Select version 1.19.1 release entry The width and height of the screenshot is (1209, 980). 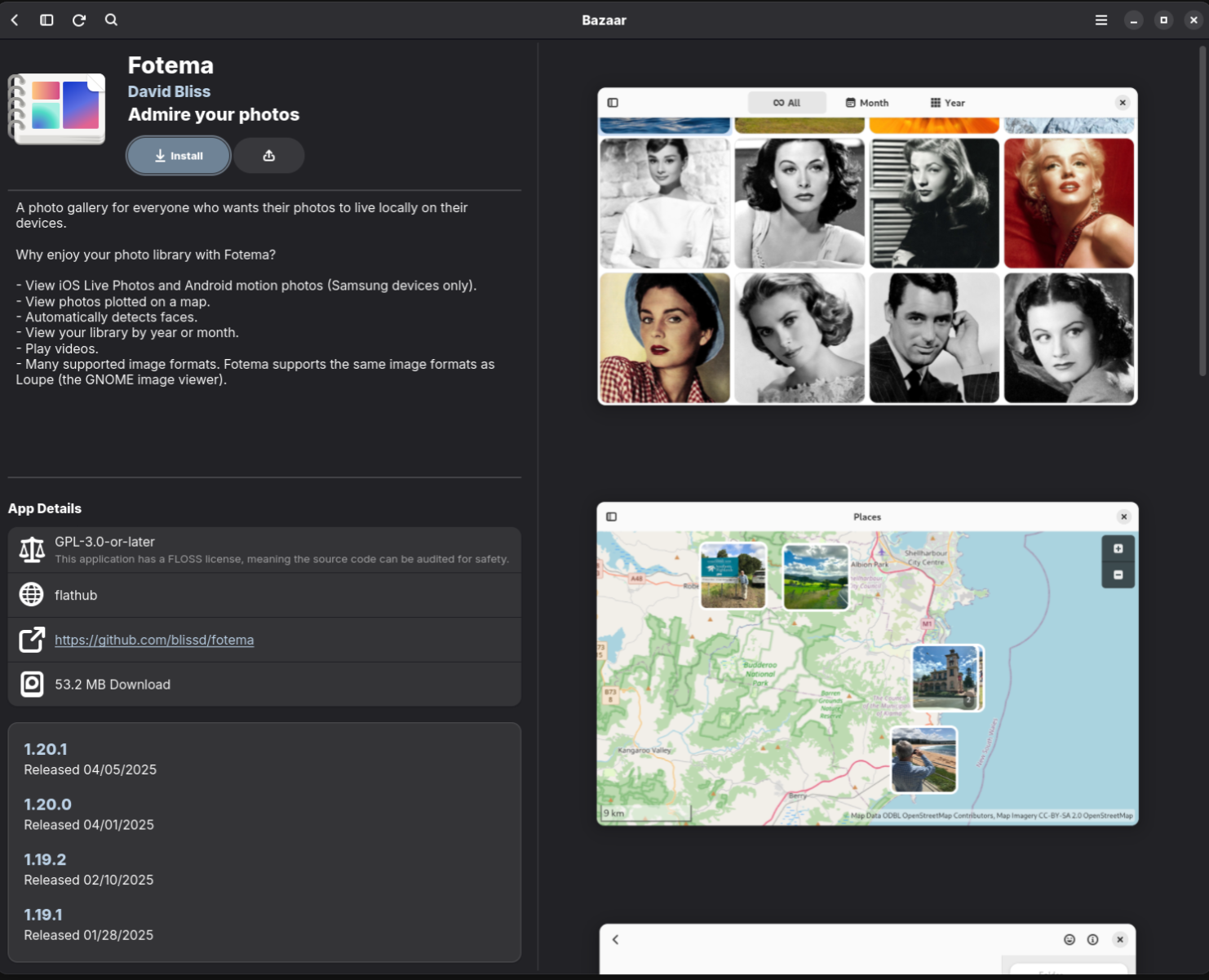pos(88,925)
